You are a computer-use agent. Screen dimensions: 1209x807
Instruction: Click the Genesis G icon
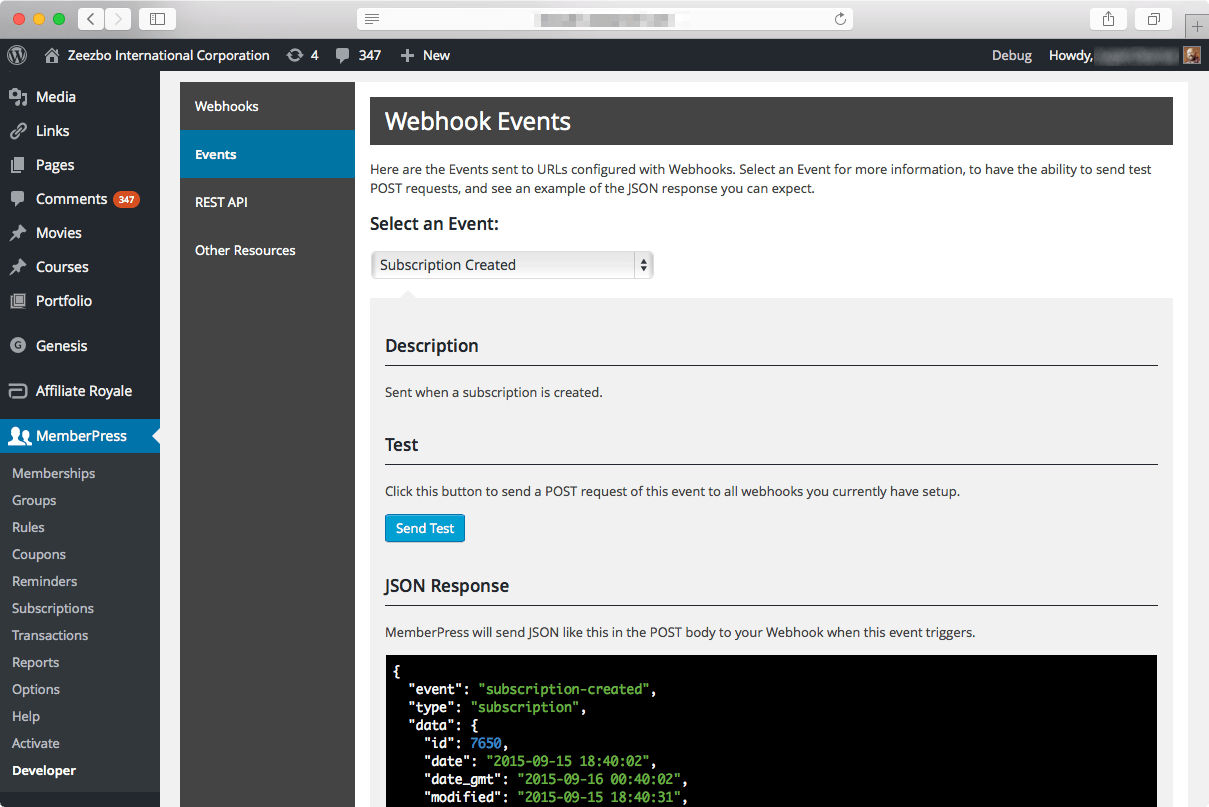pos(18,346)
